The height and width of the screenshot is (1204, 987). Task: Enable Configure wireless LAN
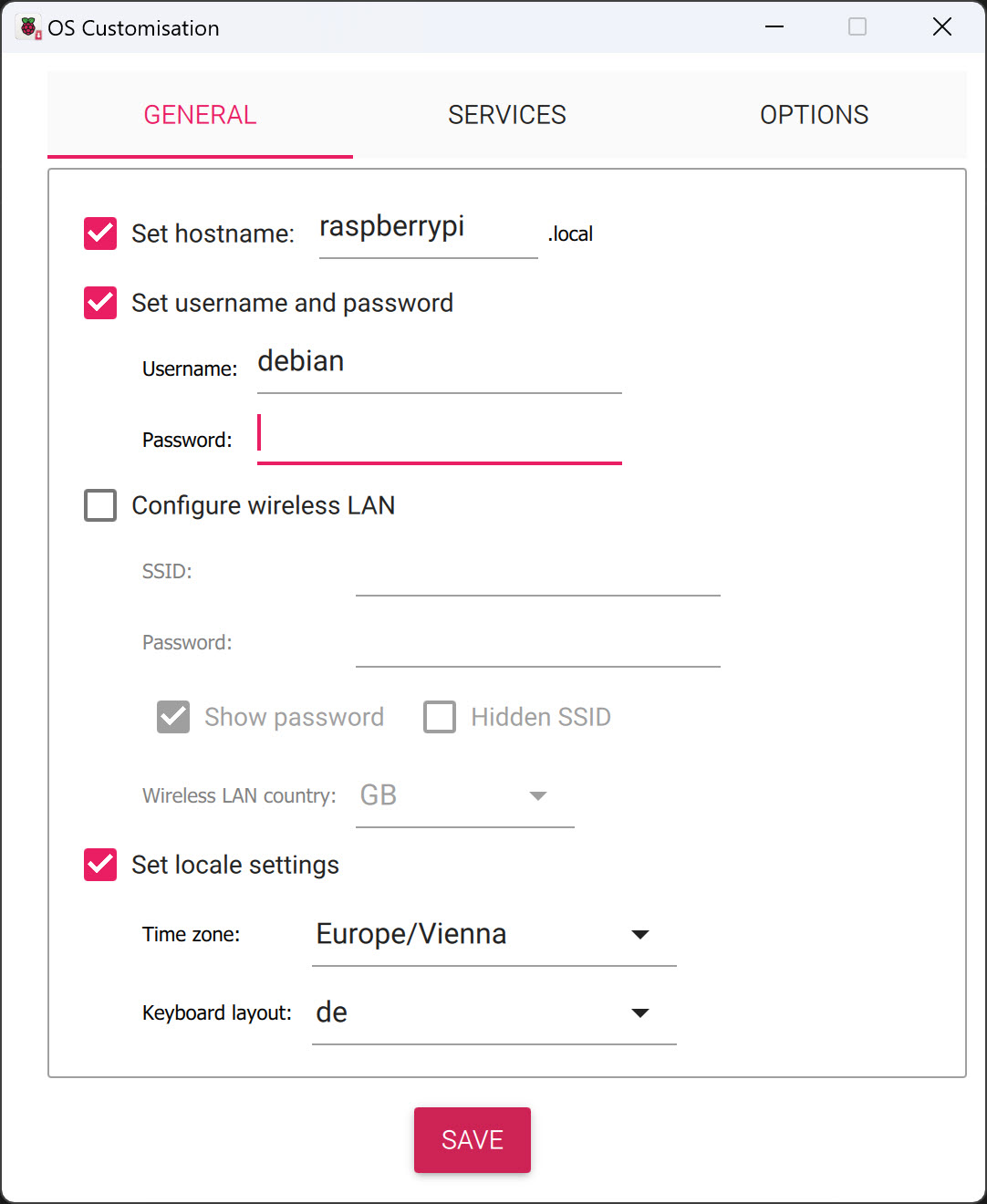(99, 505)
